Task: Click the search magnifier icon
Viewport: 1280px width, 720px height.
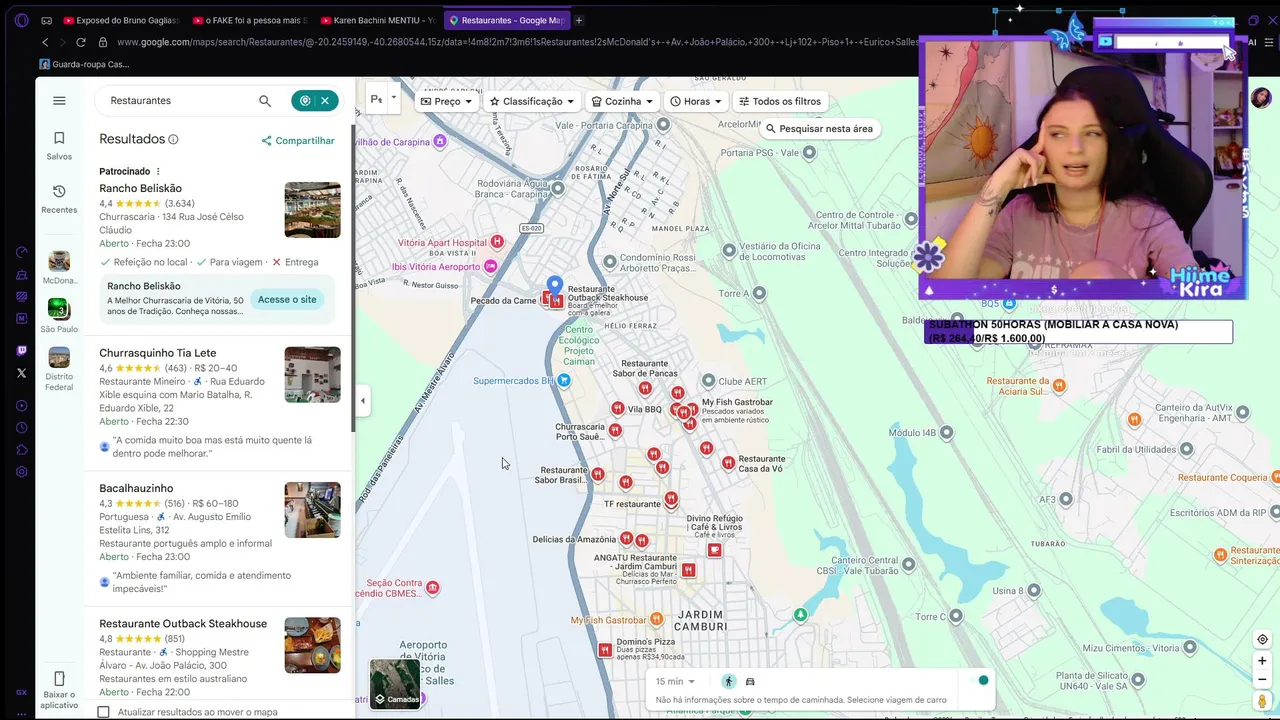Action: point(265,100)
